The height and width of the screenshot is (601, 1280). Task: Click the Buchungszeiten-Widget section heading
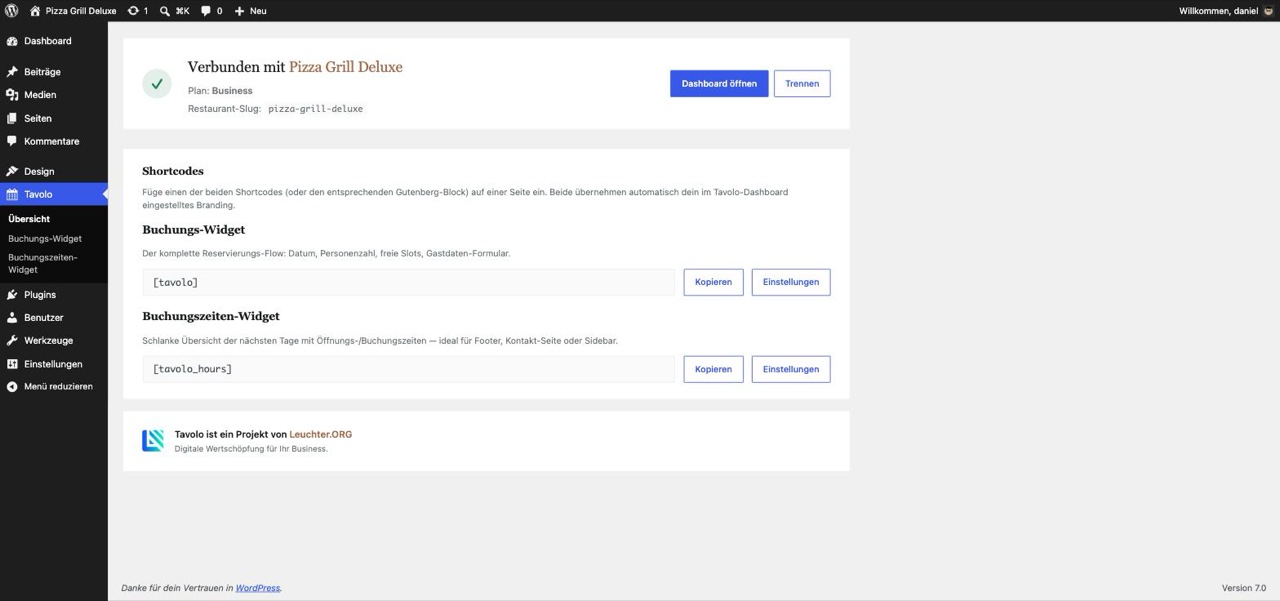point(211,316)
